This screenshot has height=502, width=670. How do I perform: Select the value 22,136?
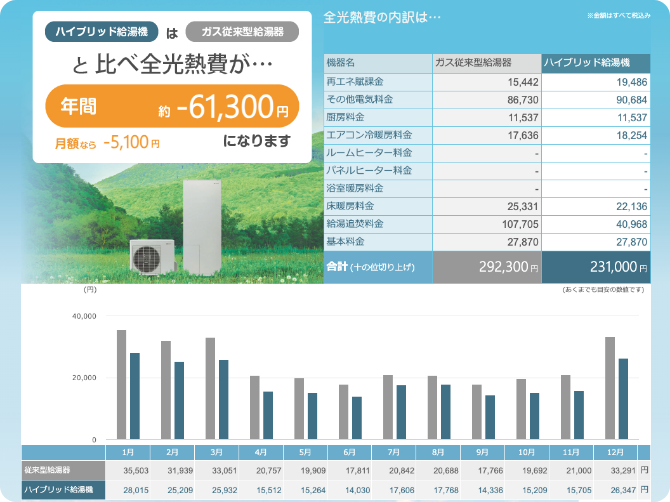tap(632, 206)
